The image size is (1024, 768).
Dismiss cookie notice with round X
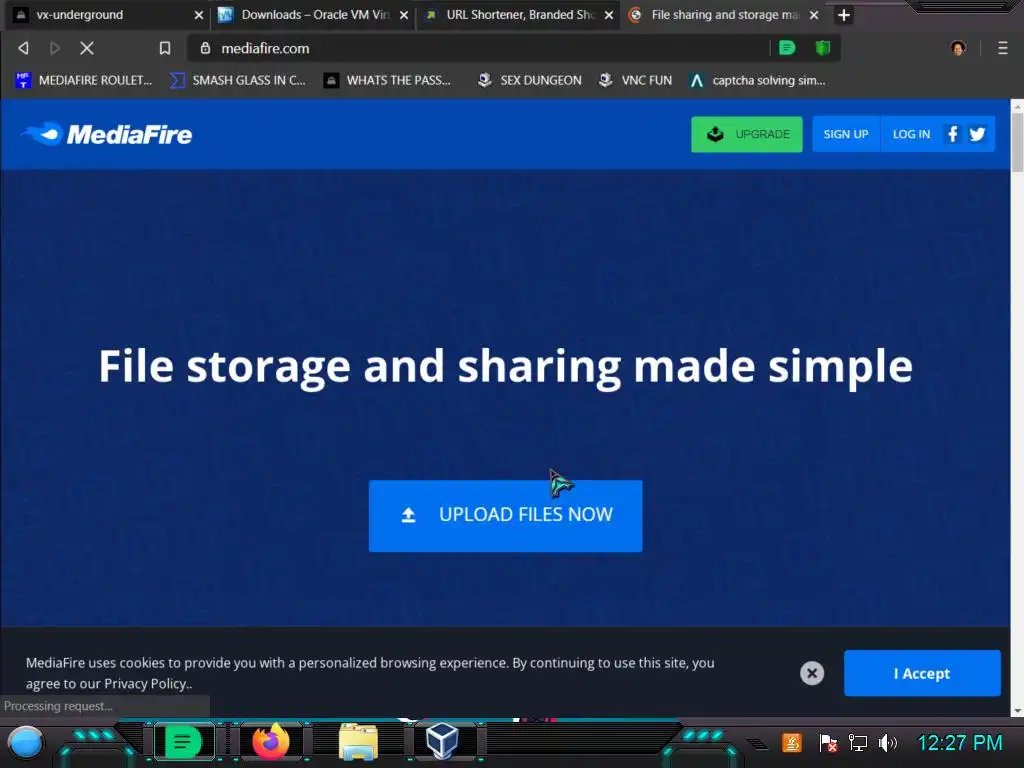[812, 673]
